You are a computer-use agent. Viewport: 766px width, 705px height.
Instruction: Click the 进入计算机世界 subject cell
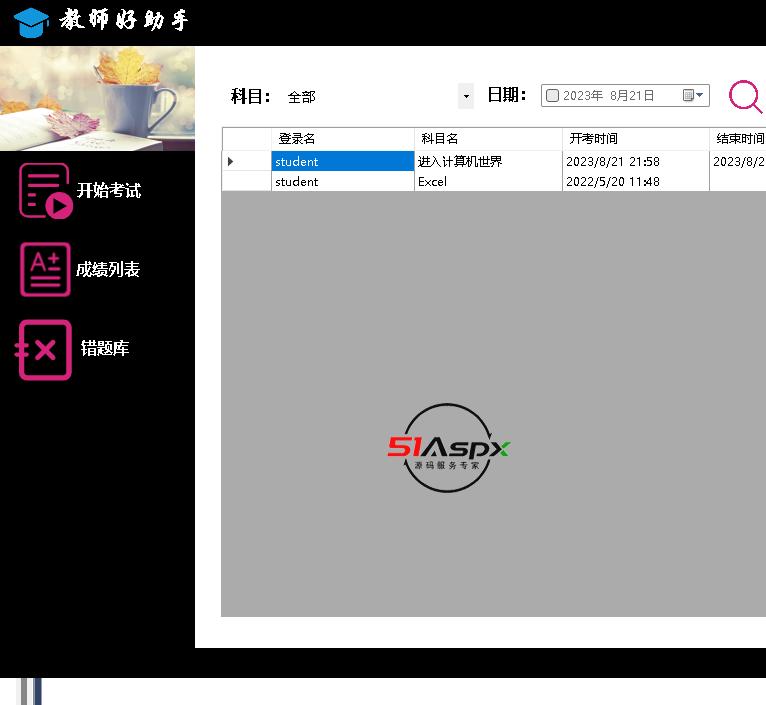coord(488,161)
